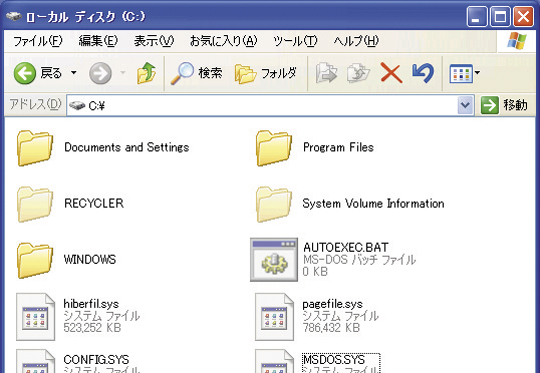This screenshot has width=540, height=373.
Task: Click the 786,432 KB size text
Action: point(331,328)
